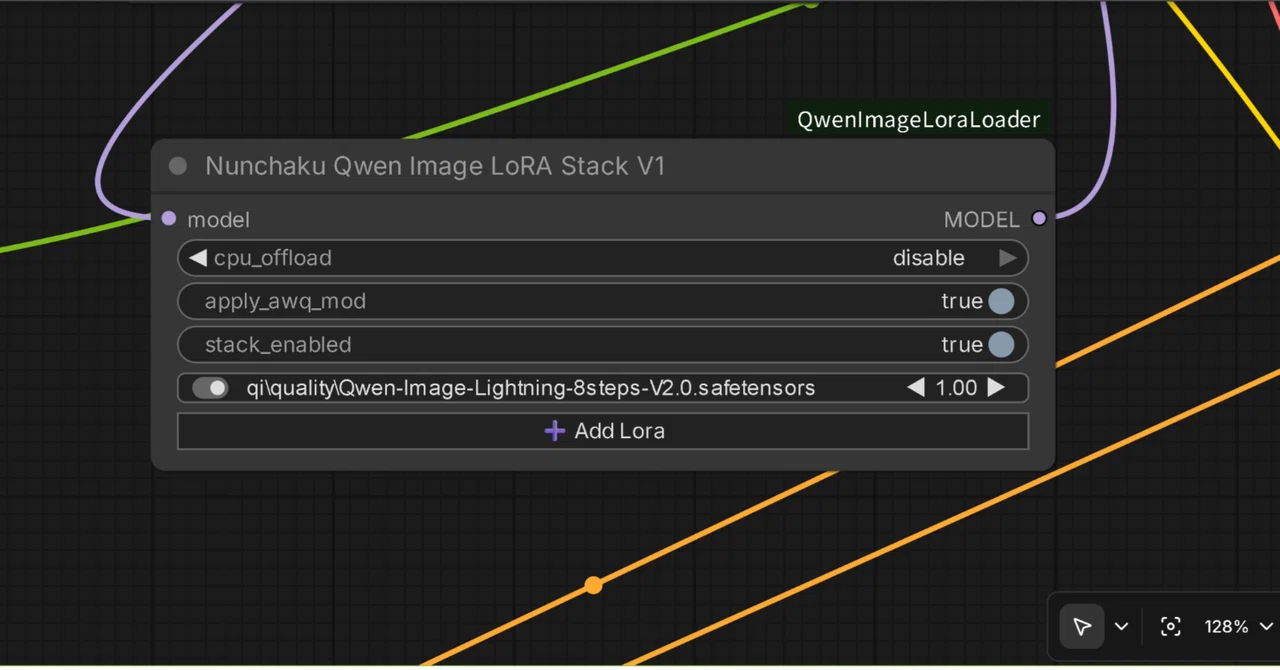The width and height of the screenshot is (1280, 670).
Task: Click the orange reroute dot on link
Action: (593, 585)
